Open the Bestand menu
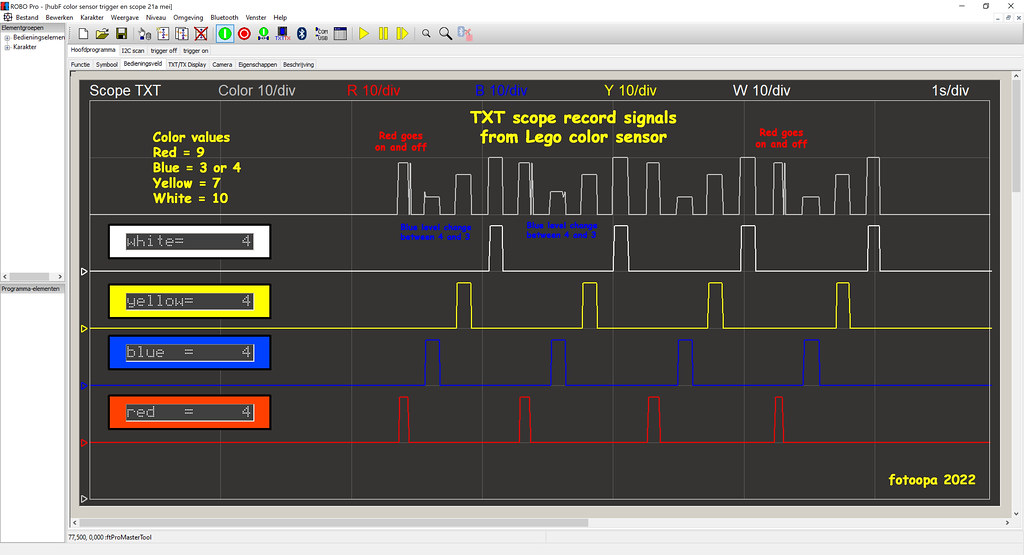Image resolution: width=1024 pixels, height=555 pixels. coord(27,18)
